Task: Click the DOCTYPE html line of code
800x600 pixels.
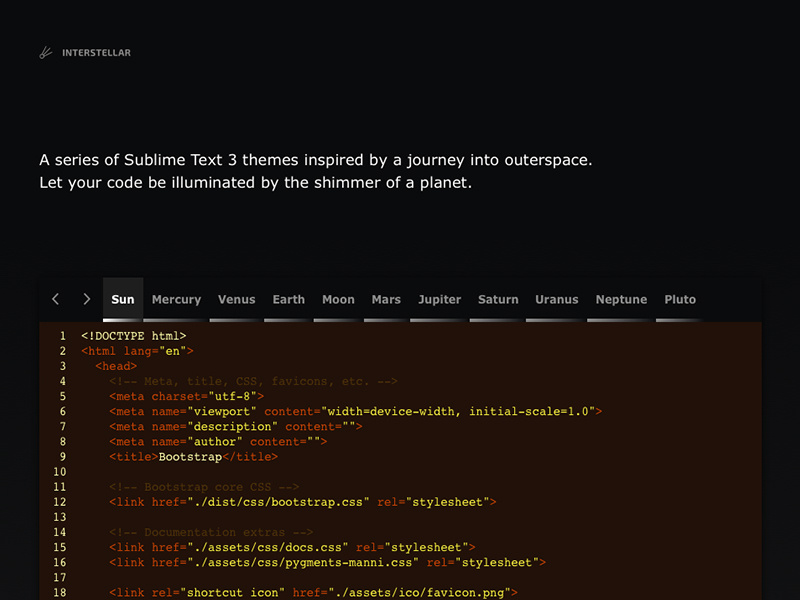Action: point(133,337)
